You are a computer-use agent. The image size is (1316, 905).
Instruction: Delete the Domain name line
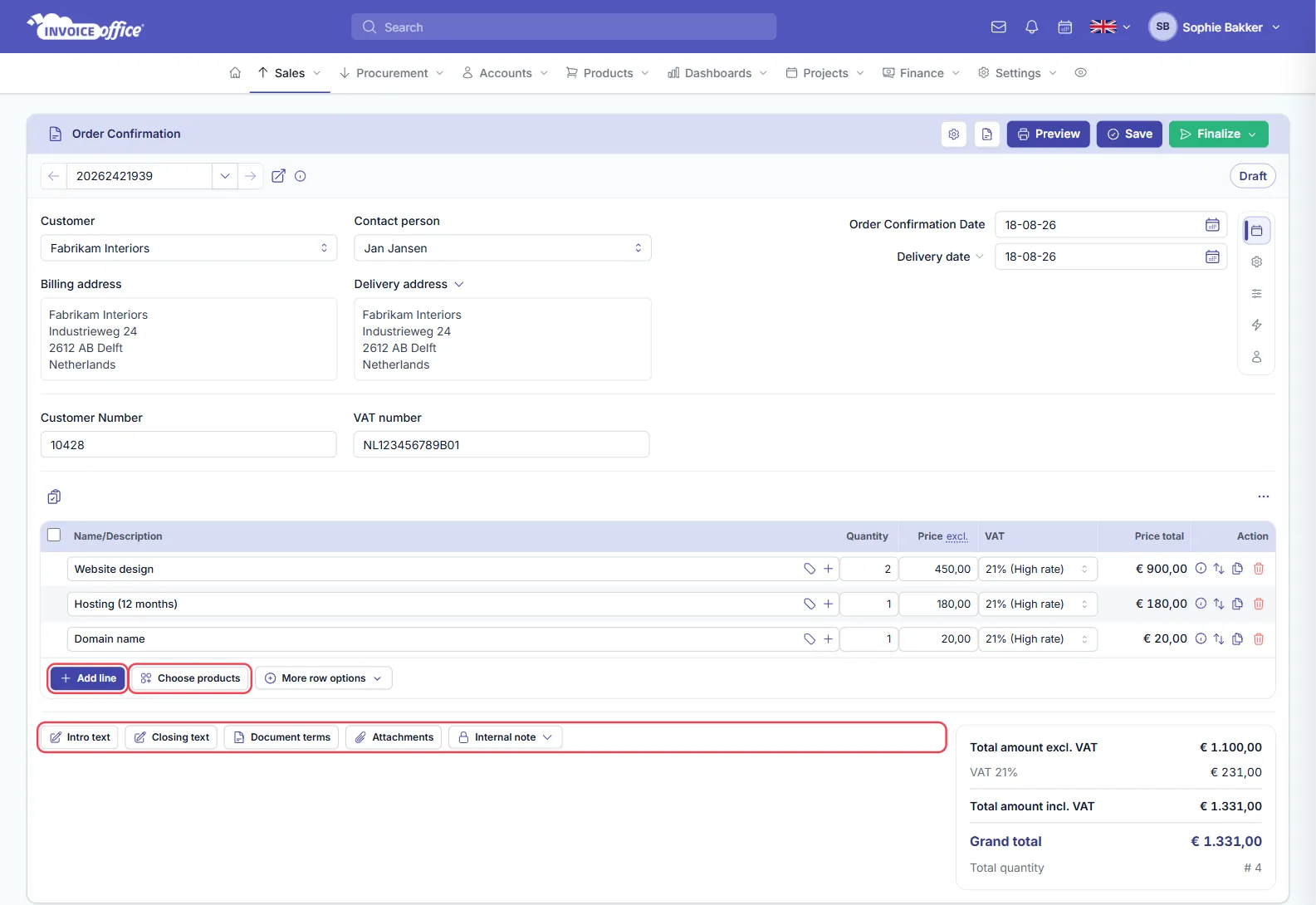[1259, 638]
